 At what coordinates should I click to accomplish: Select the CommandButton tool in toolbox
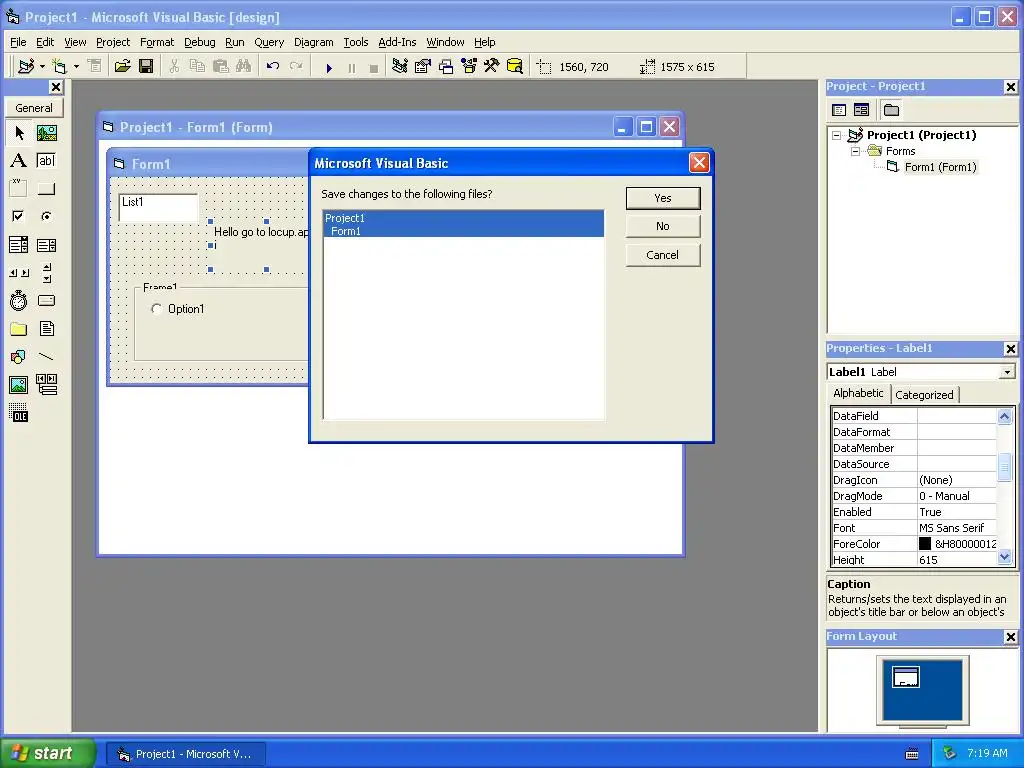coord(46,189)
